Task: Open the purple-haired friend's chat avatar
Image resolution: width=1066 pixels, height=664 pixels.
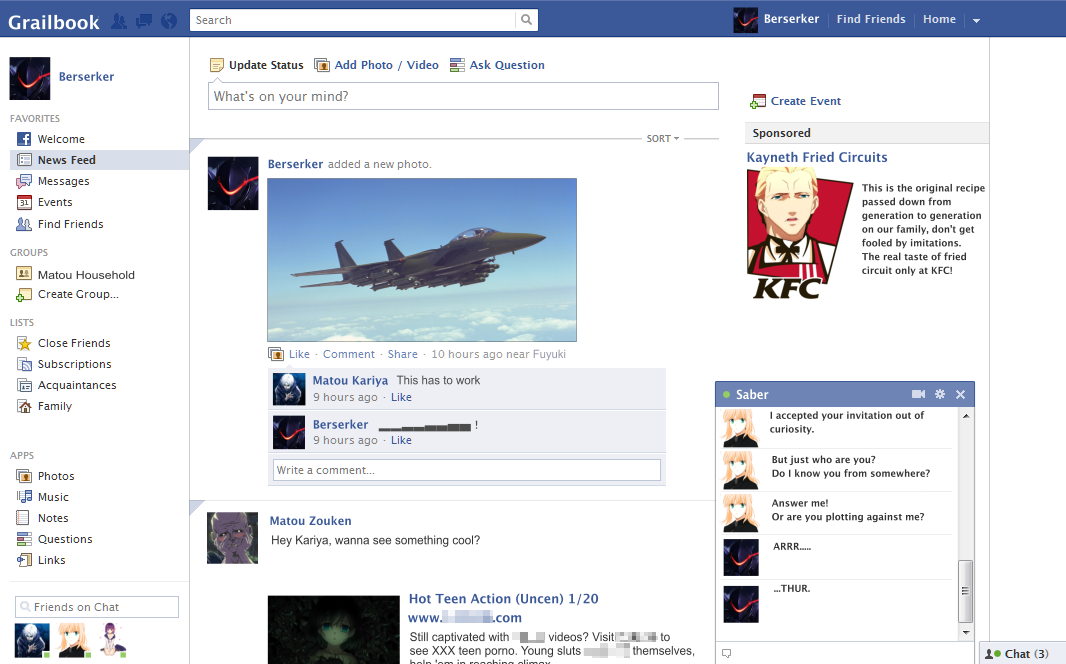Action: click(114, 640)
